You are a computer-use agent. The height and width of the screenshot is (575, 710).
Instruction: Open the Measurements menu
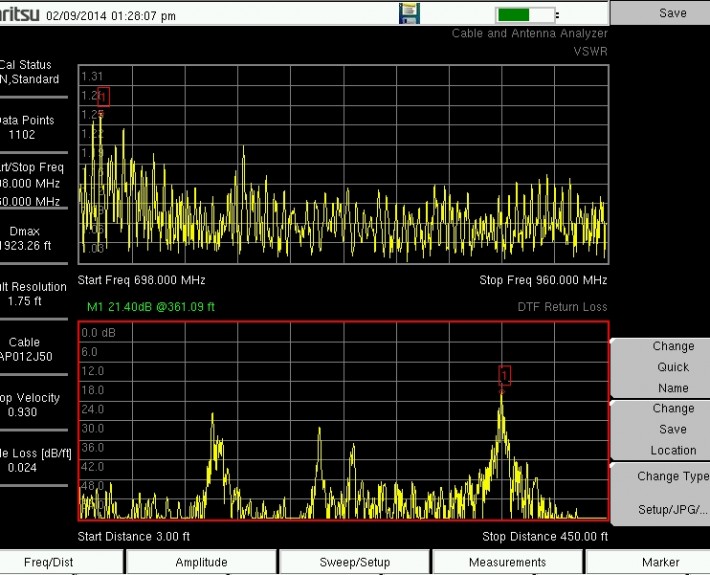pos(507,562)
